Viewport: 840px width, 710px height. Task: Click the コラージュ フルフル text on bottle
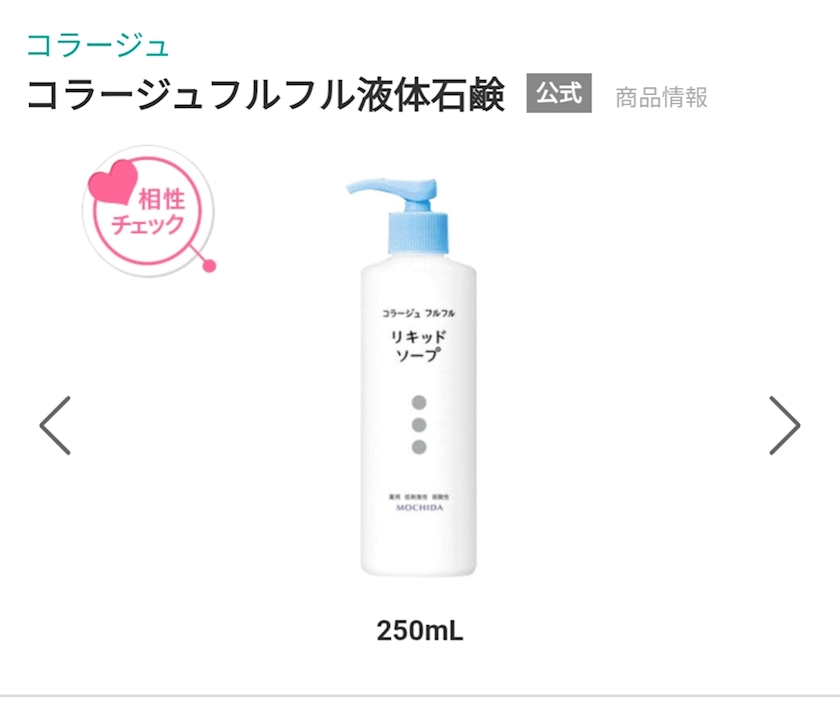coord(418,313)
